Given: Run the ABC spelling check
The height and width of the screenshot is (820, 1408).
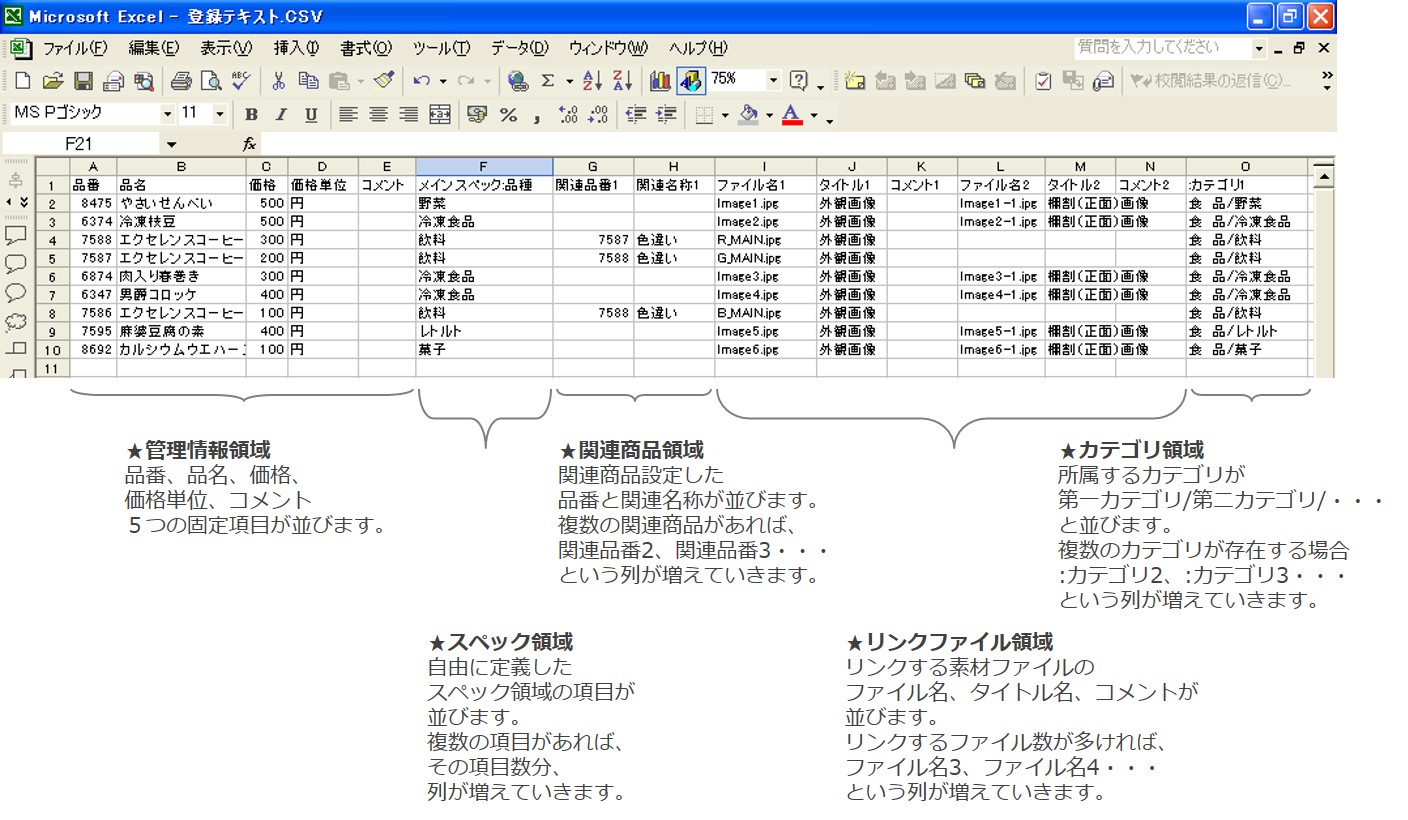Looking at the screenshot, I should click(x=241, y=81).
